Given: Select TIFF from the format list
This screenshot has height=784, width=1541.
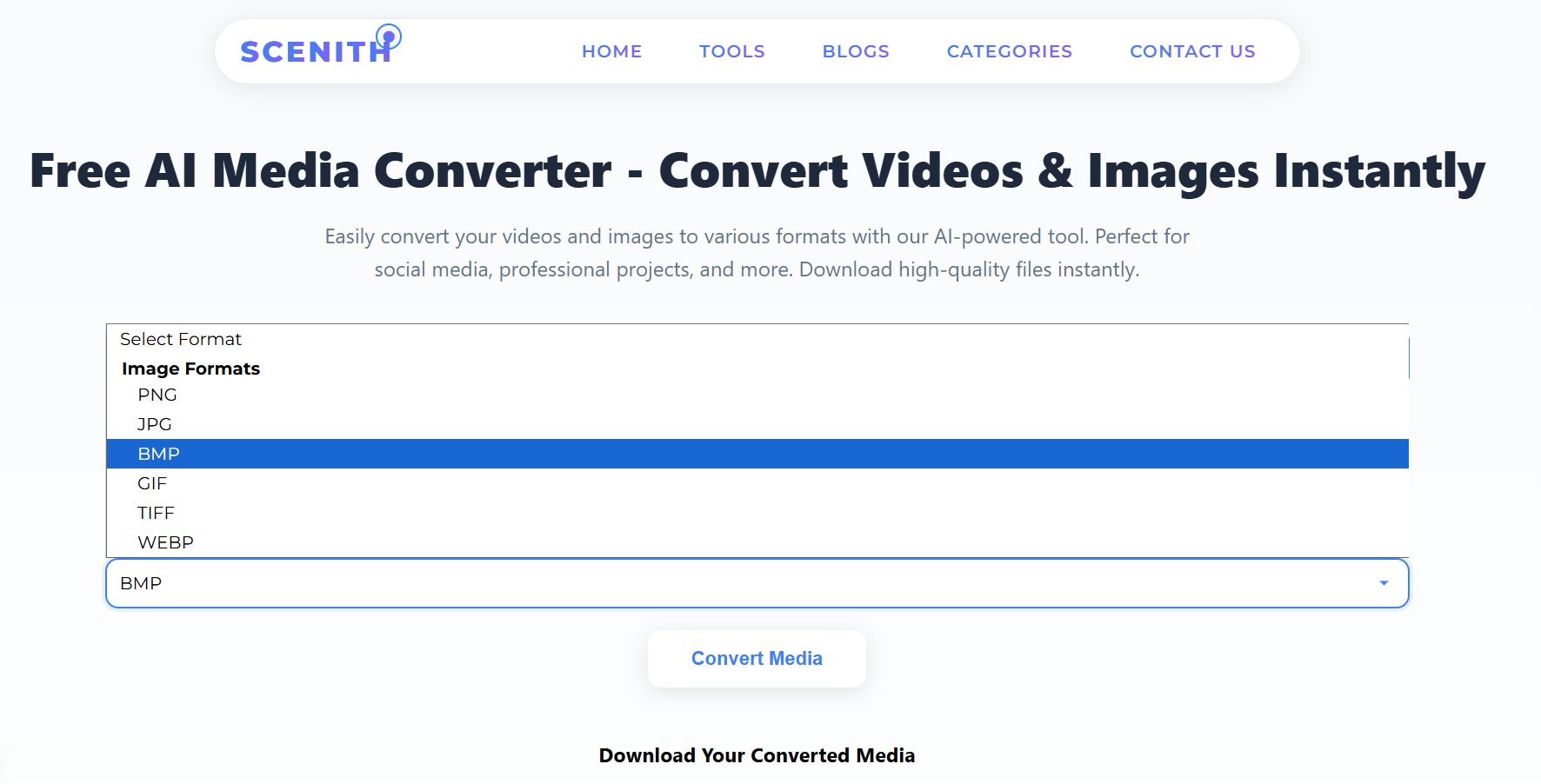Looking at the screenshot, I should click(x=156, y=513).
